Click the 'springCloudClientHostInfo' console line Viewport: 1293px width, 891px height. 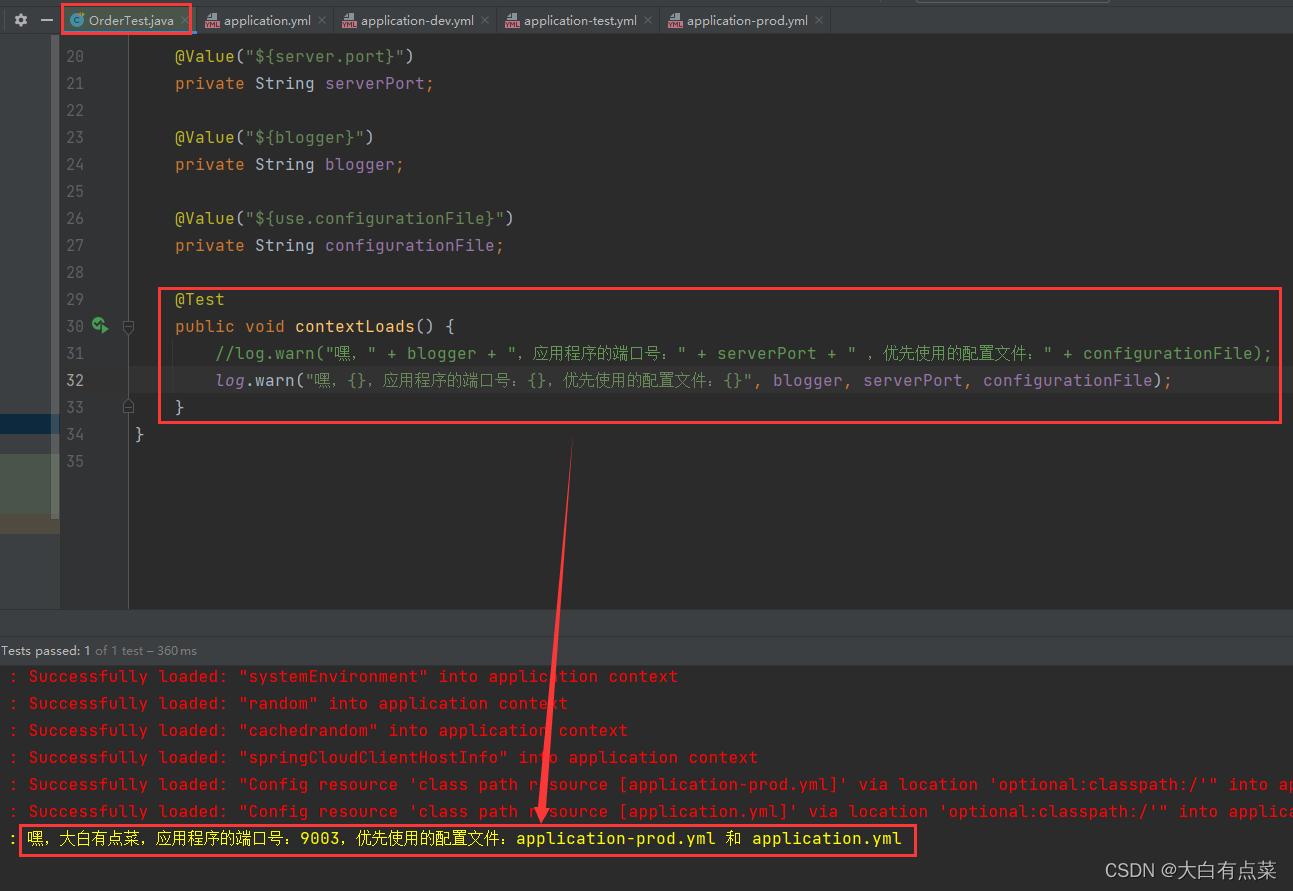(383, 758)
